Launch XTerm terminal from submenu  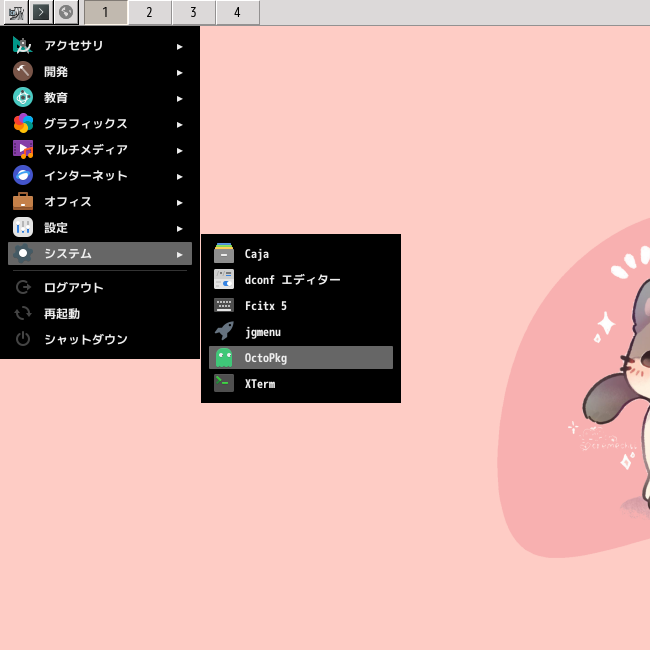(x=301, y=384)
